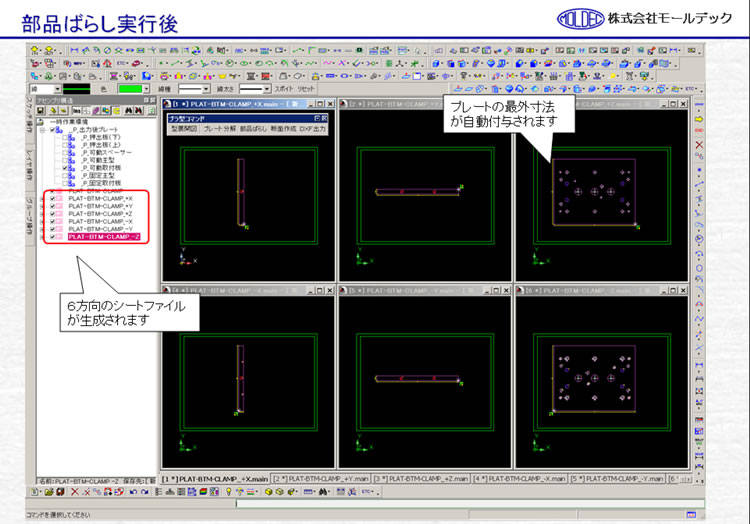Uncheck the PLAT-BTM-CLAMP_+X sheet checkbox

53,199
